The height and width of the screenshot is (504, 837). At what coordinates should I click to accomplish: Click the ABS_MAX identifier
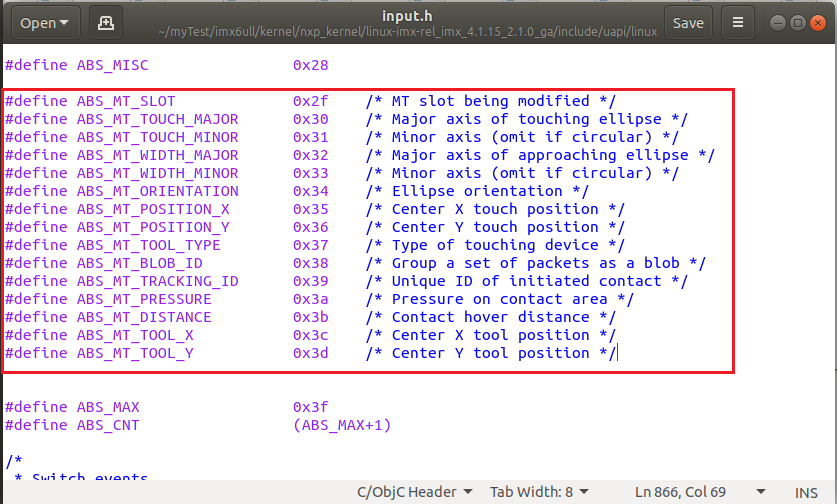tap(108, 407)
